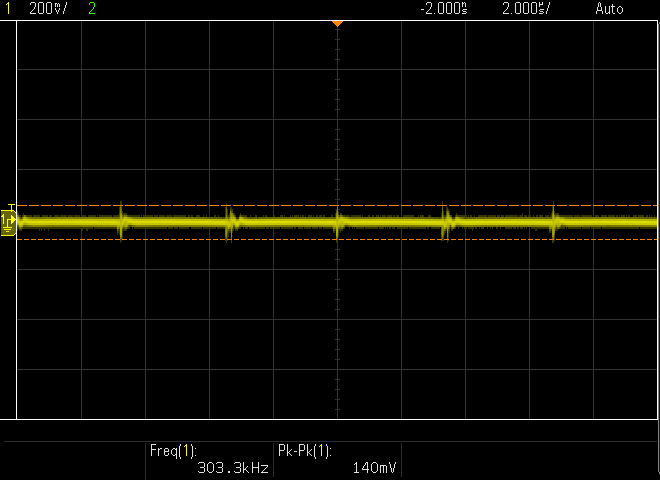Click the second waveform spike from left
Viewport: 660px width, 480px height.
(230, 222)
